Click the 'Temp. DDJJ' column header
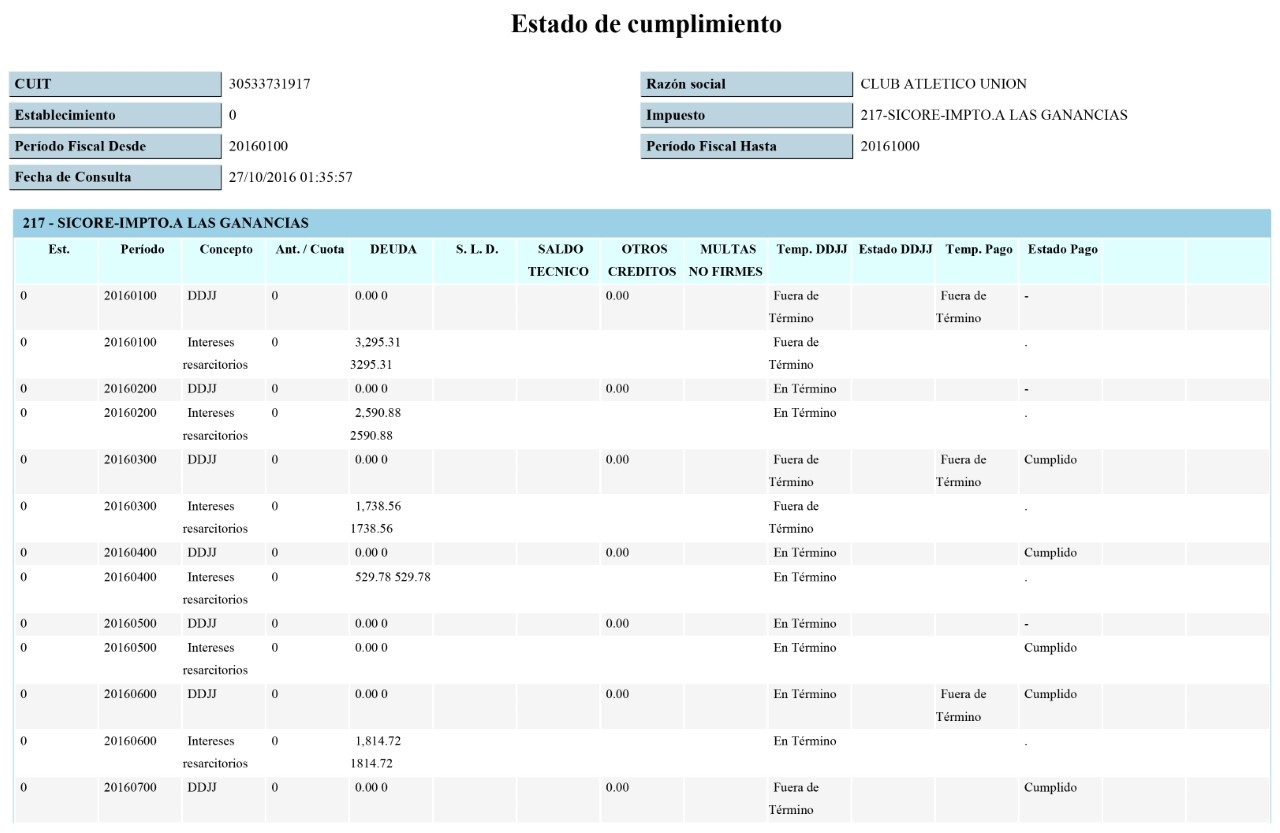The width and height of the screenshot is (1280, 833). pos(811,249)
